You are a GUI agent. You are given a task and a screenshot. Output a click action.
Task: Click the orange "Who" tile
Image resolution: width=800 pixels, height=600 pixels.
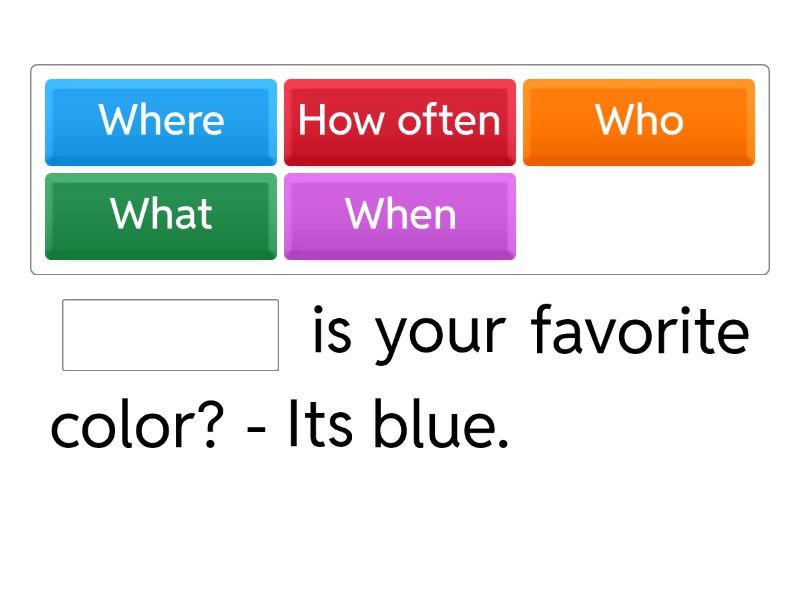(639, 121)
